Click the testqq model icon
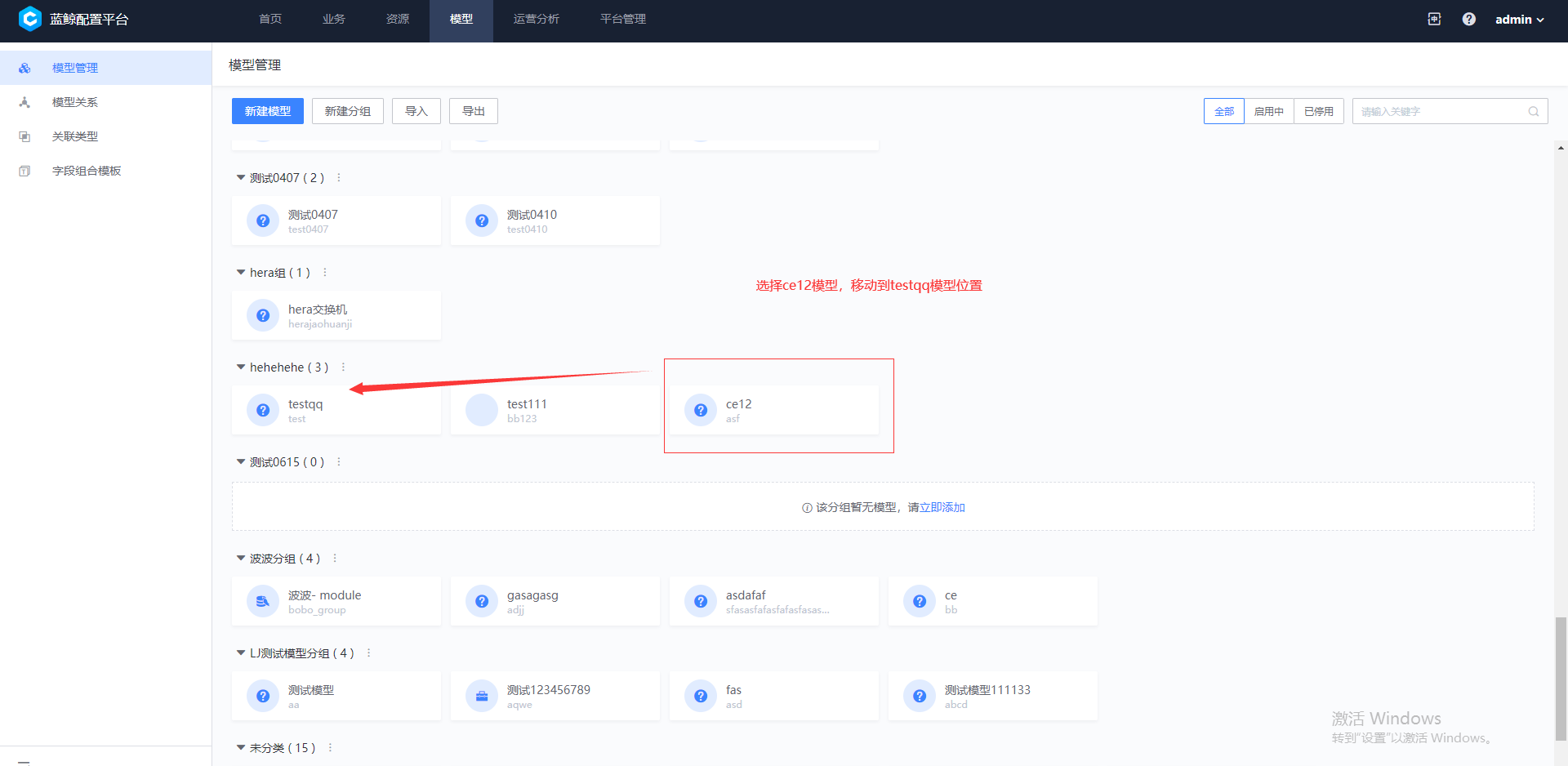This screenshot has width=1568, height=766. click(262, 410)
